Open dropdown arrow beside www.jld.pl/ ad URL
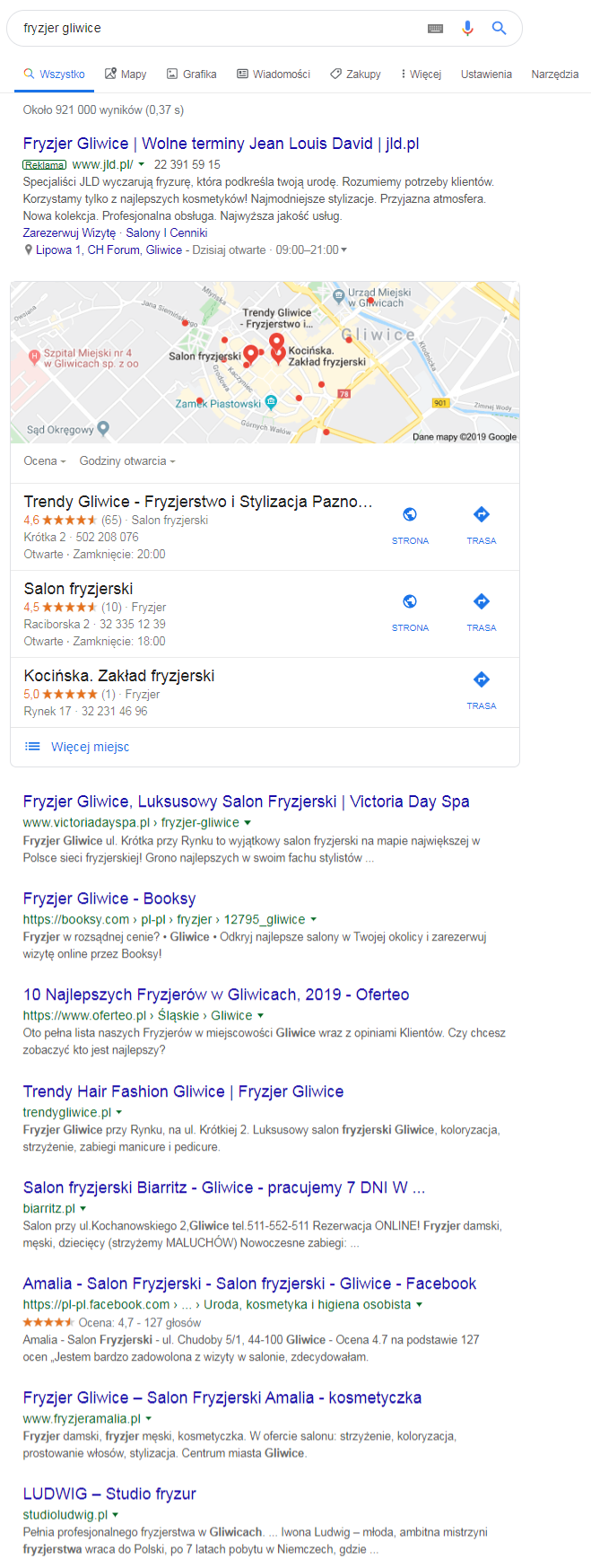The width and height of the screenshot is (591, 1568). click(141, 165)
